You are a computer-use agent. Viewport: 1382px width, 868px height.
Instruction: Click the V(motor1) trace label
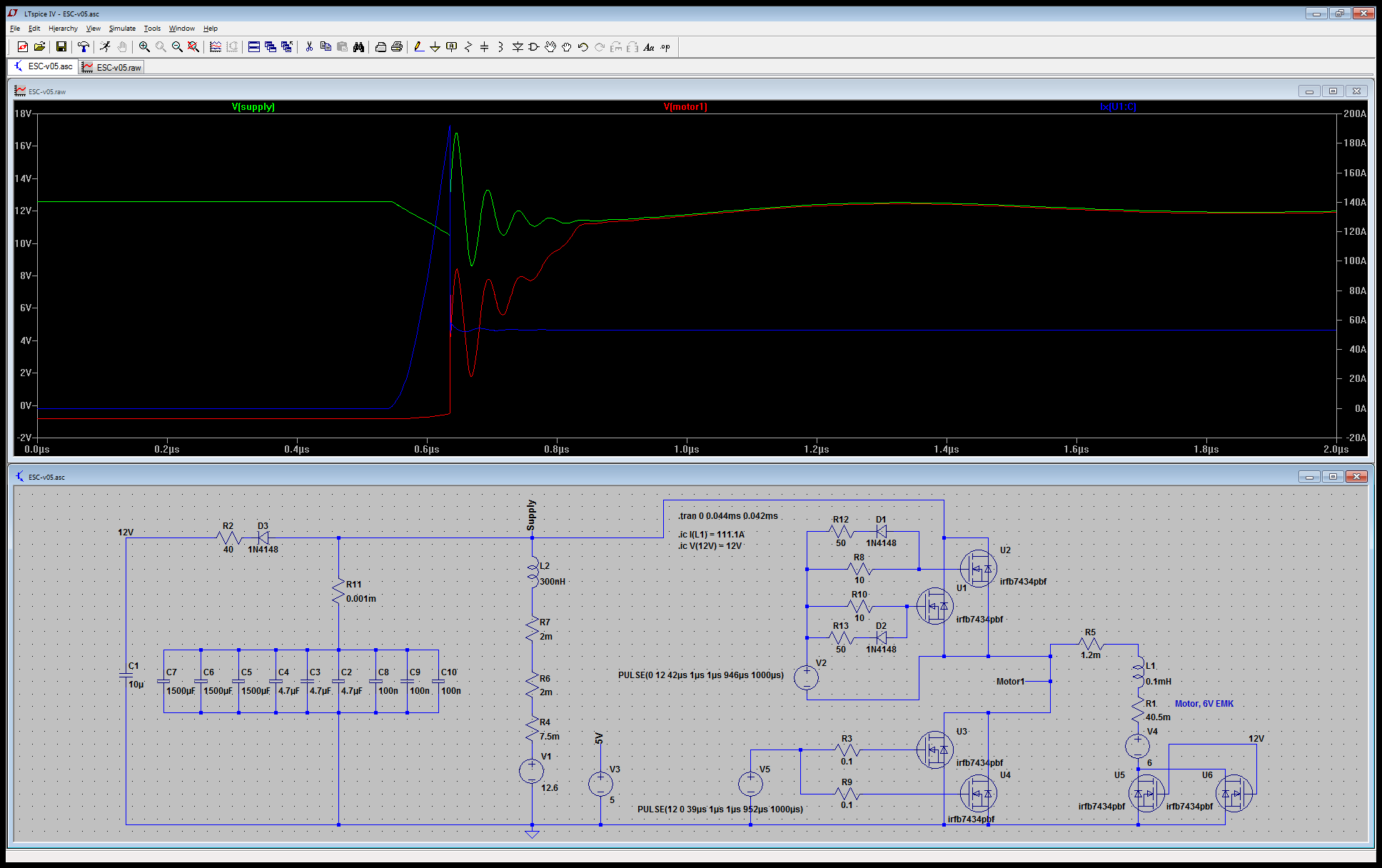click(x=685, y=107)
